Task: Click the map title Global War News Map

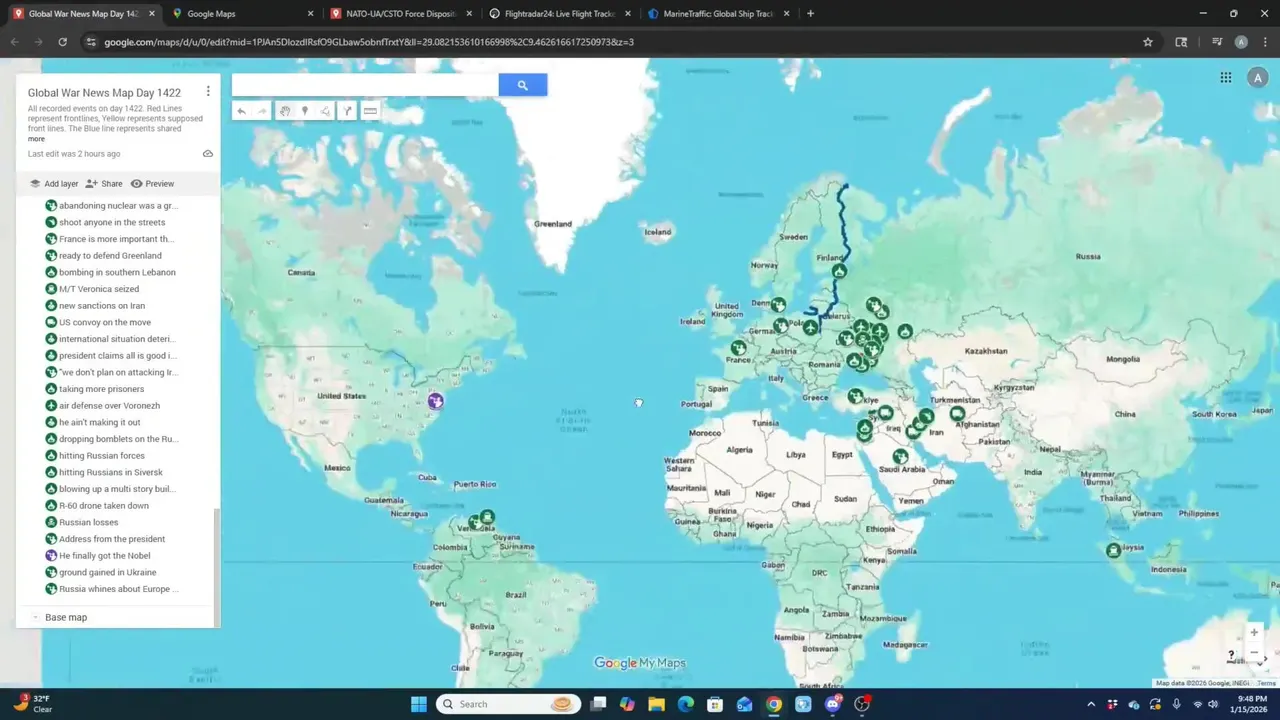Action: [x=104, y=93]
